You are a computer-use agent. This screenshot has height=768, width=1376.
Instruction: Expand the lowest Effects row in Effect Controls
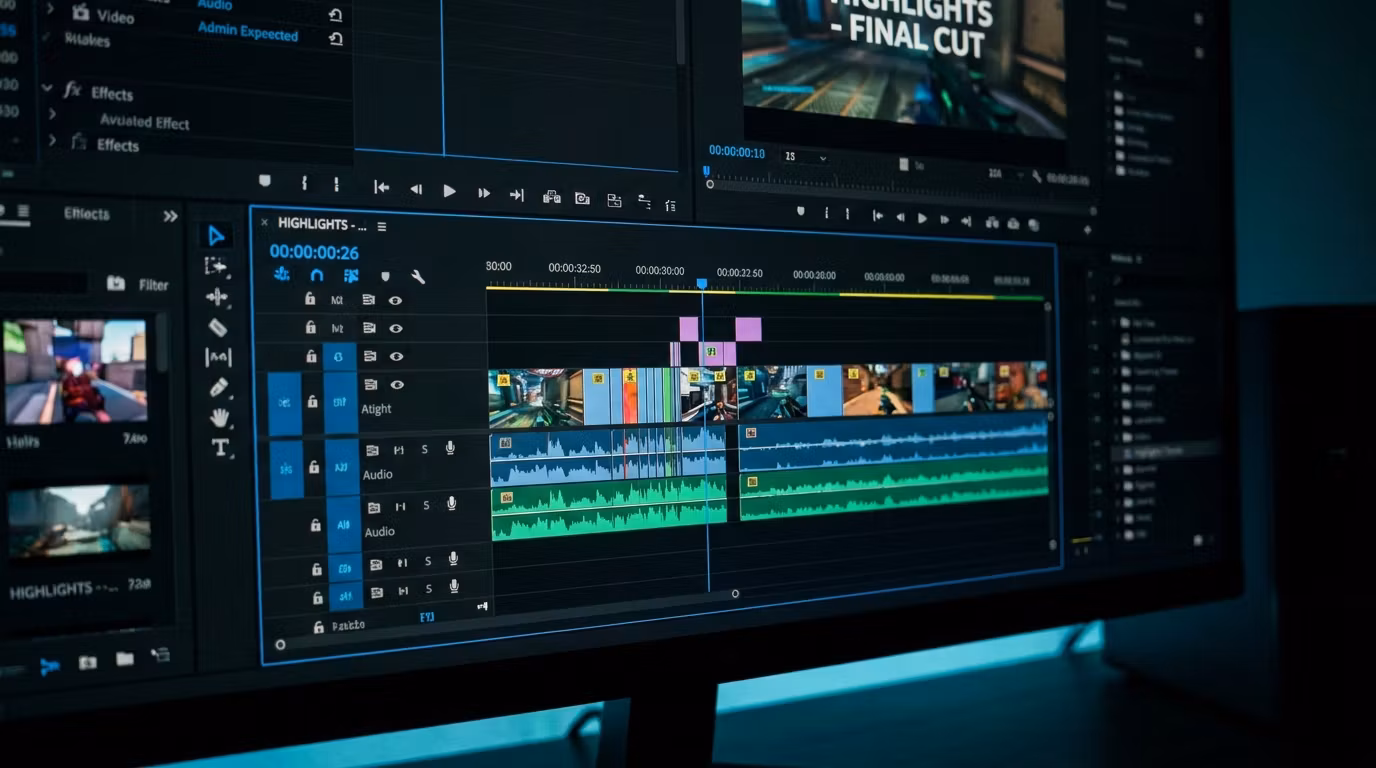[52, 141]
